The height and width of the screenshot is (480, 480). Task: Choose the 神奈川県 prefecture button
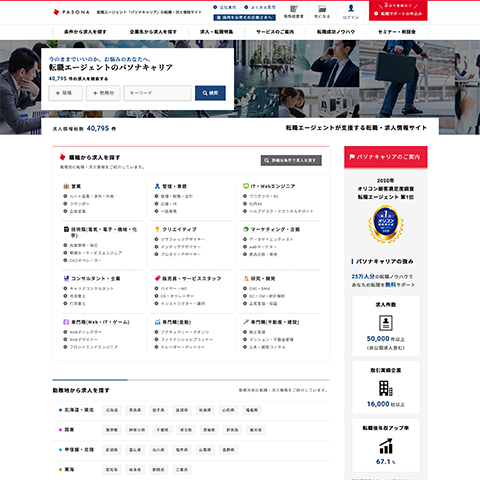137,430
